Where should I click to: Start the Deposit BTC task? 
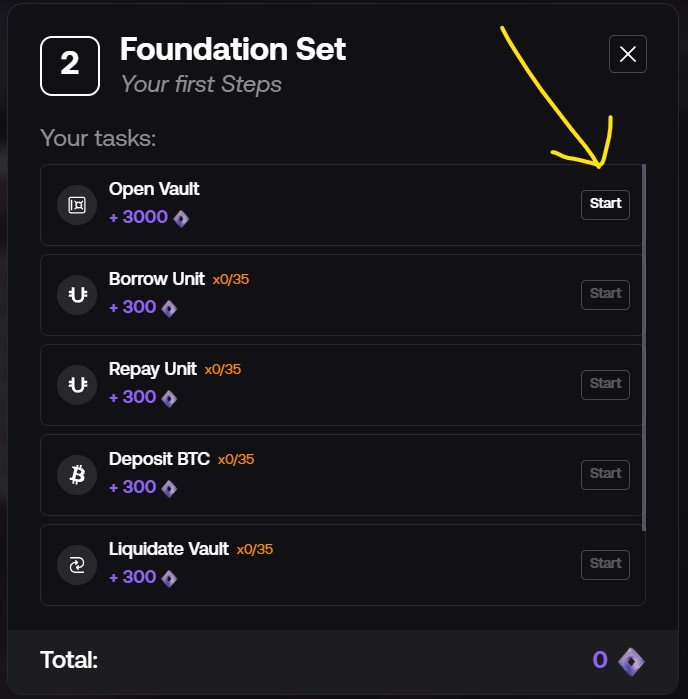coord(605,475)
